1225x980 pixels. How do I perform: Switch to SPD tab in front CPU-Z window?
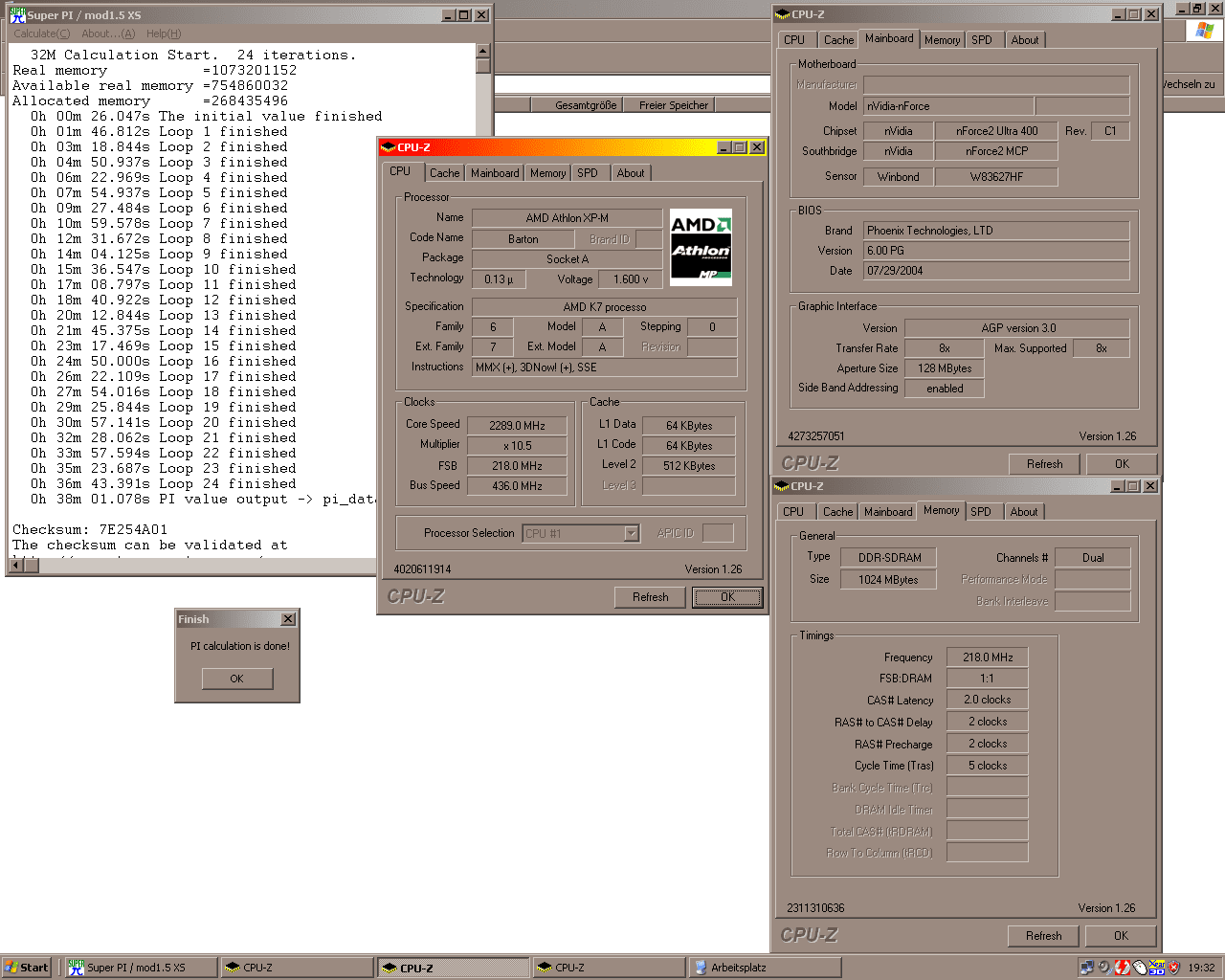[588, 173]
